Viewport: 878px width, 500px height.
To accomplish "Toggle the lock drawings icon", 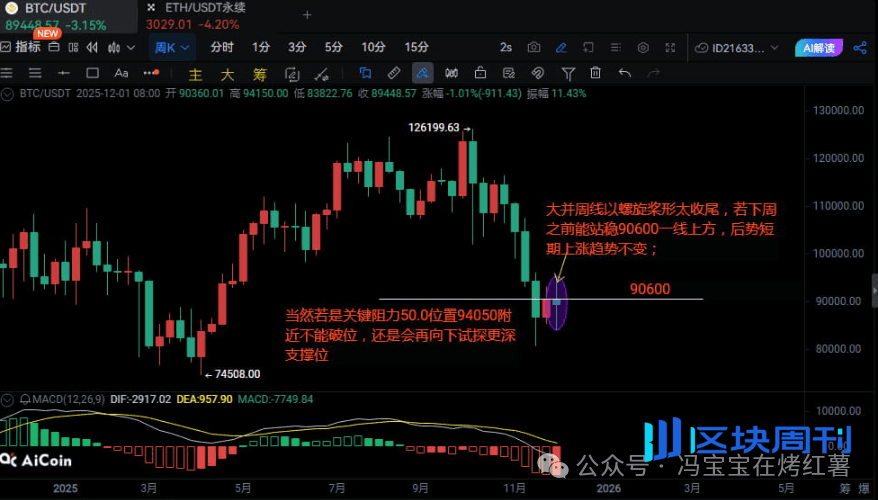I will [480, 73].
